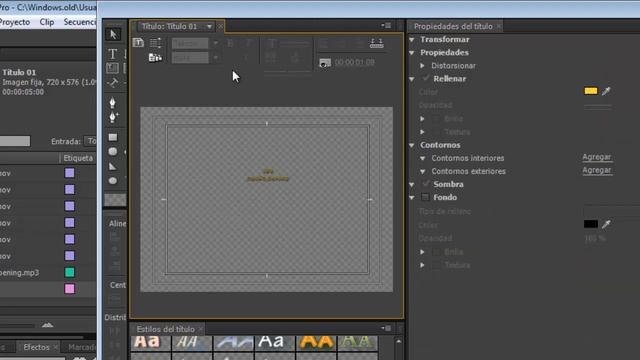Collapse the Fondo section arrow
This screenshot has height=360, width=640.
coord(412,198)
